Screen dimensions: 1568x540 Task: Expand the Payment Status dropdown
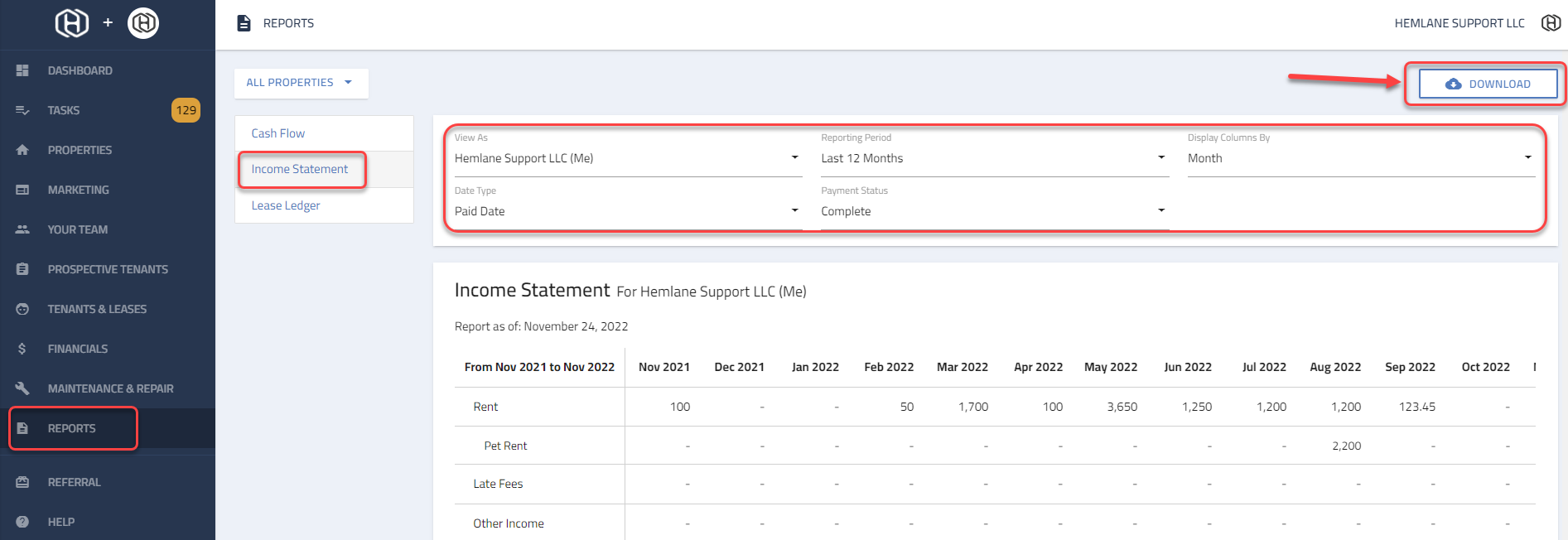[x=995, y=211]
